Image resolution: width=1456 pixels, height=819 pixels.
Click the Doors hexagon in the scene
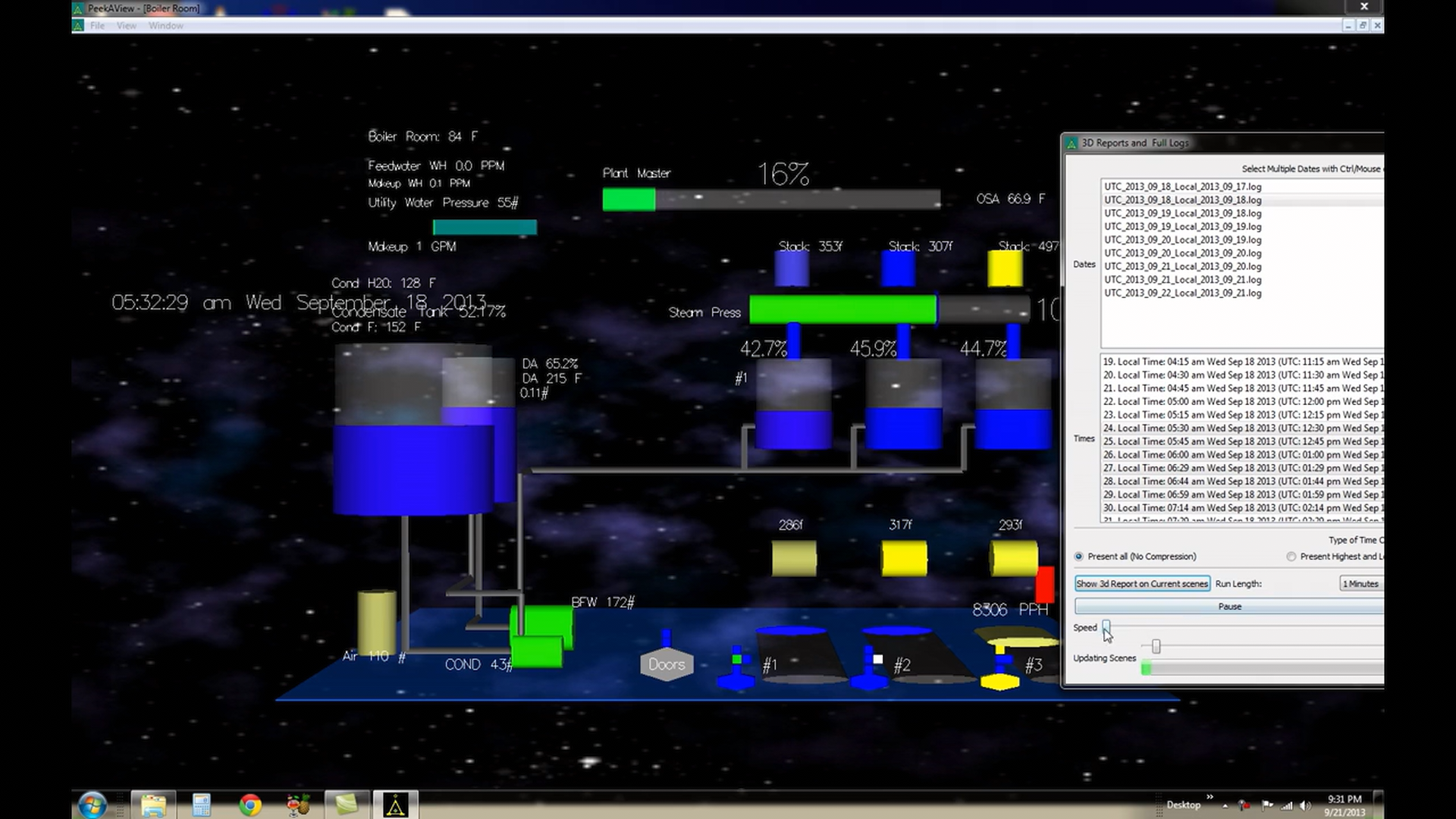[667, 664]
